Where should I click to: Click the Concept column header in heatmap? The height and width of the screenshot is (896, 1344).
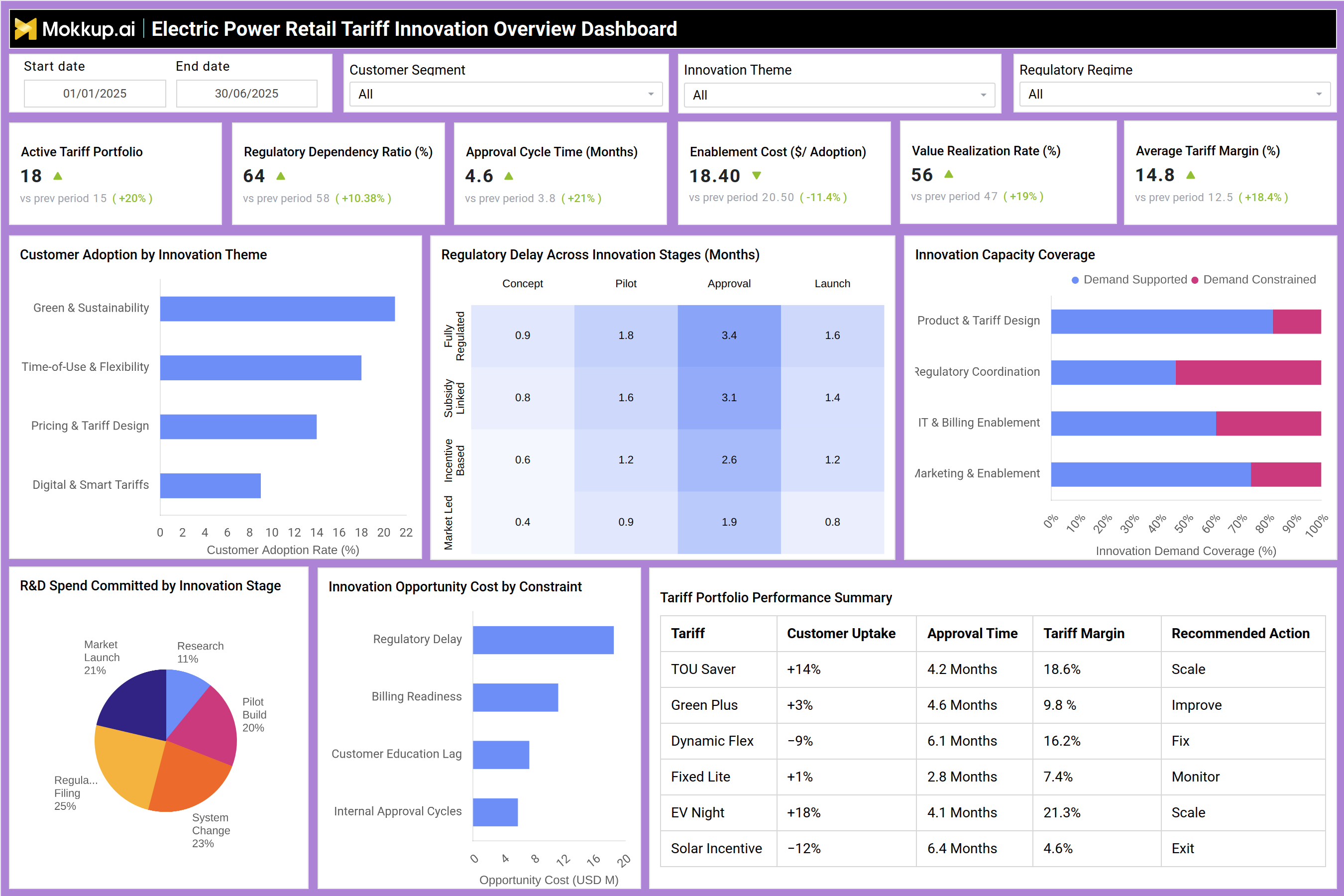522,283
